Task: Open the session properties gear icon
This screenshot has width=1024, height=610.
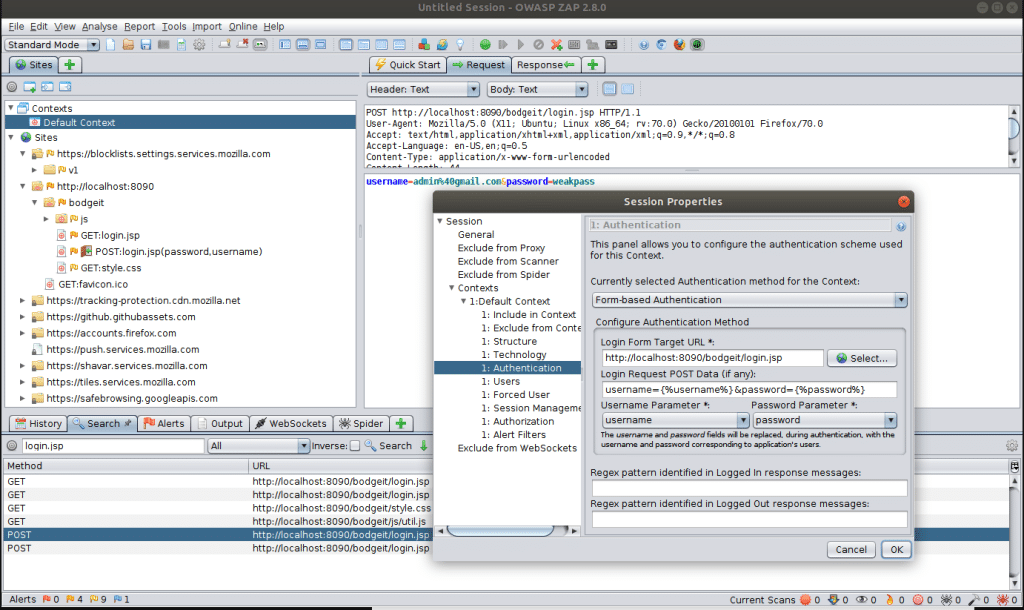Action: (198, 44)
